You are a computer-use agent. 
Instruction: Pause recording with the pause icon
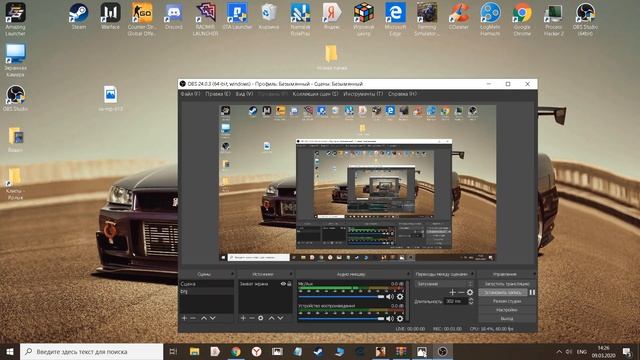532,292
